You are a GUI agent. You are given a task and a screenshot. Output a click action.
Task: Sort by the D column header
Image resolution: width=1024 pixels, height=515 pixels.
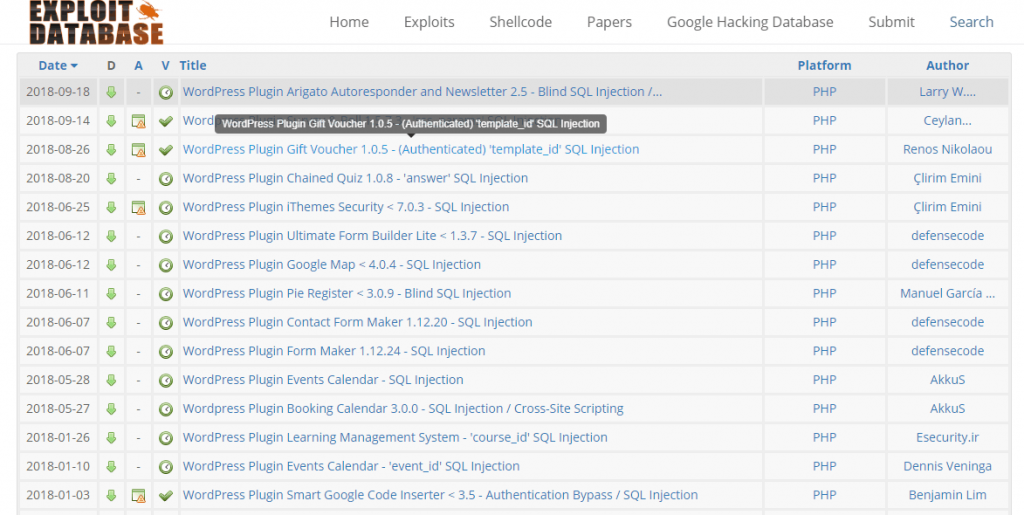click(x=111, y=65)
